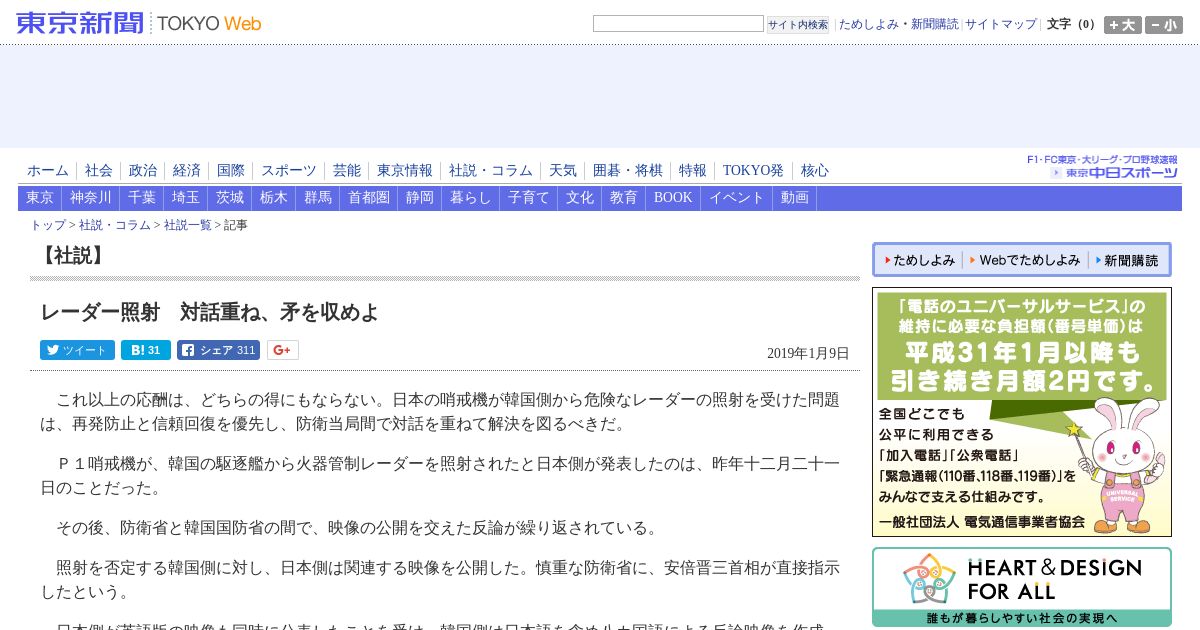Open the 東京情報 section
The image size is (1200, 630).
405,171
